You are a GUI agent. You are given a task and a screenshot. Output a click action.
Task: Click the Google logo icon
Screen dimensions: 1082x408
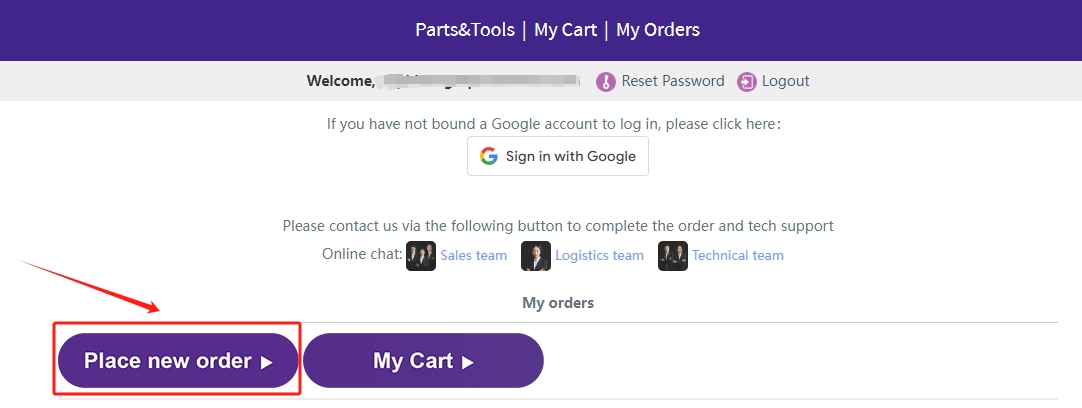click(x=489, y=156)
